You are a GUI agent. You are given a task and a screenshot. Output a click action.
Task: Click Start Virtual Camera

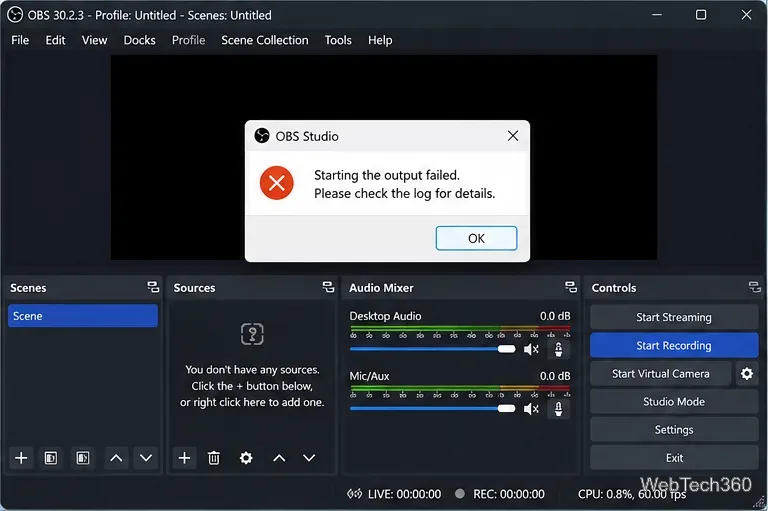pyautogui.click(x=661, y=374)
